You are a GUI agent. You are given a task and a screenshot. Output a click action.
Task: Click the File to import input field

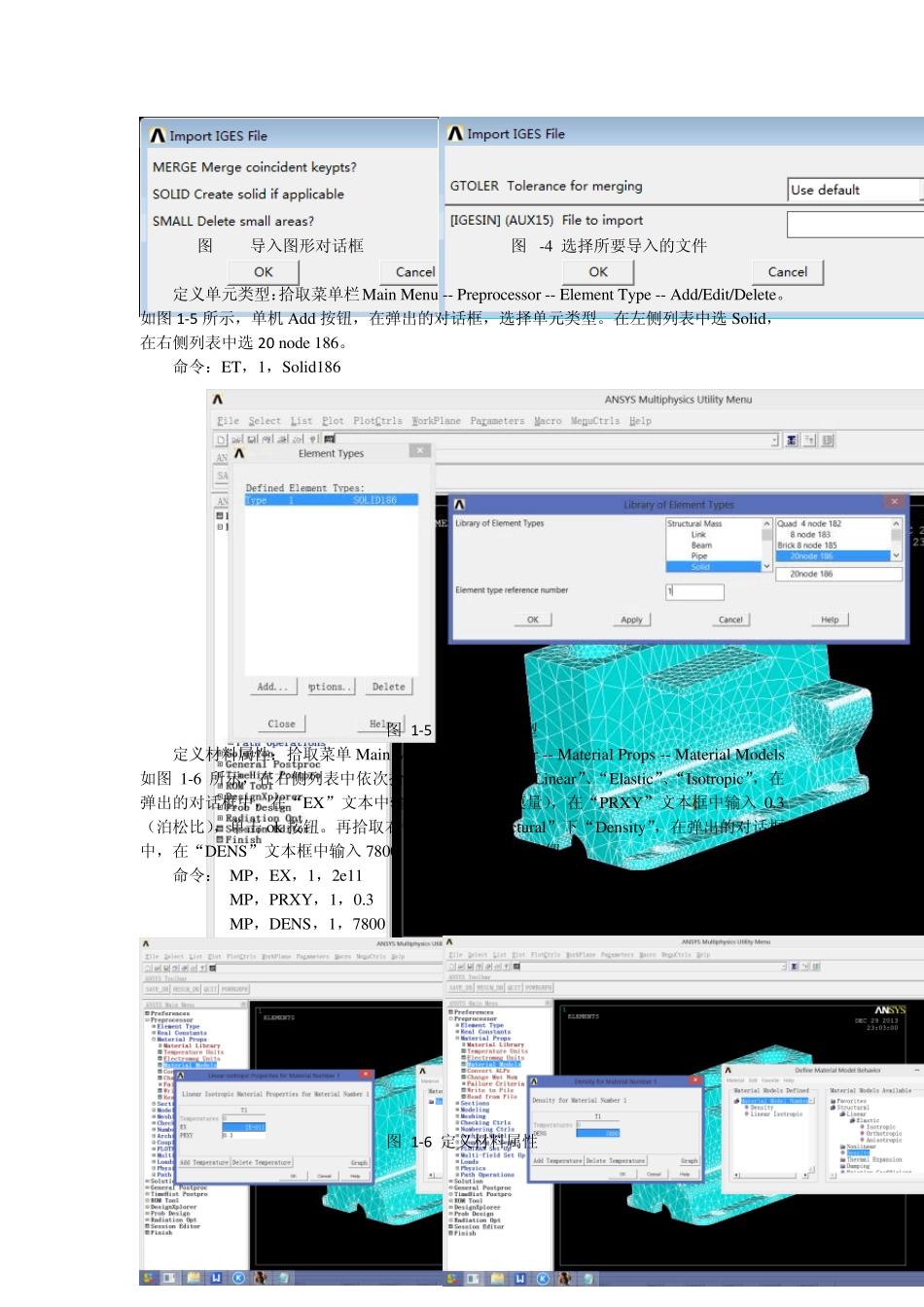tap(856, 225)
